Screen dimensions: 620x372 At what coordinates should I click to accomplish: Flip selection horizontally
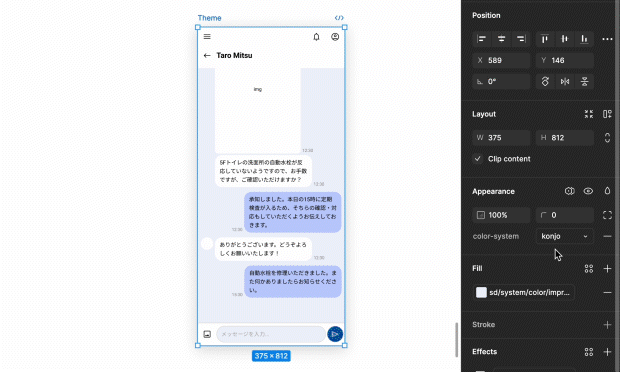pos(565,81)
